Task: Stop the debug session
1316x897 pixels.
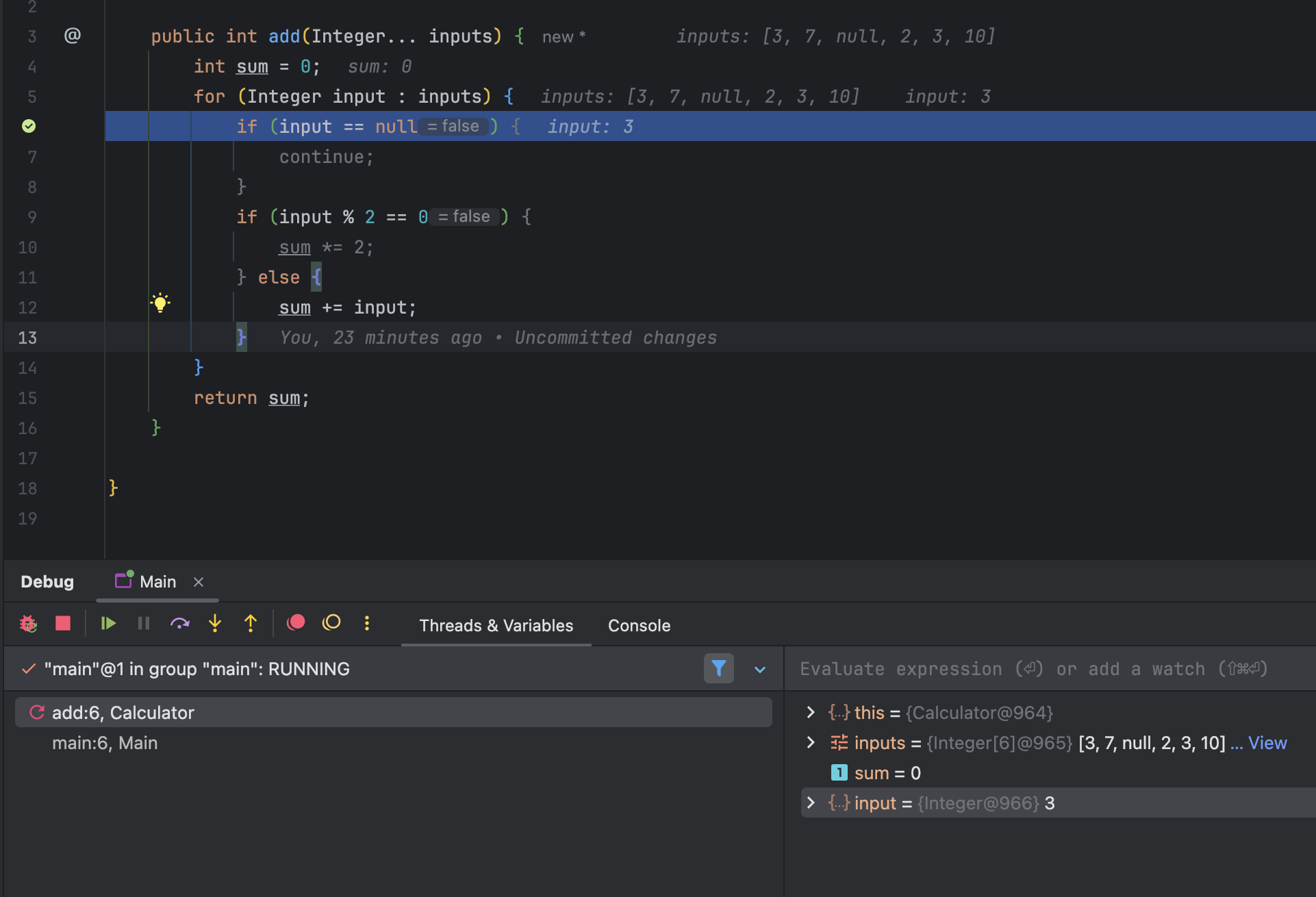Action: pos(63,623)
